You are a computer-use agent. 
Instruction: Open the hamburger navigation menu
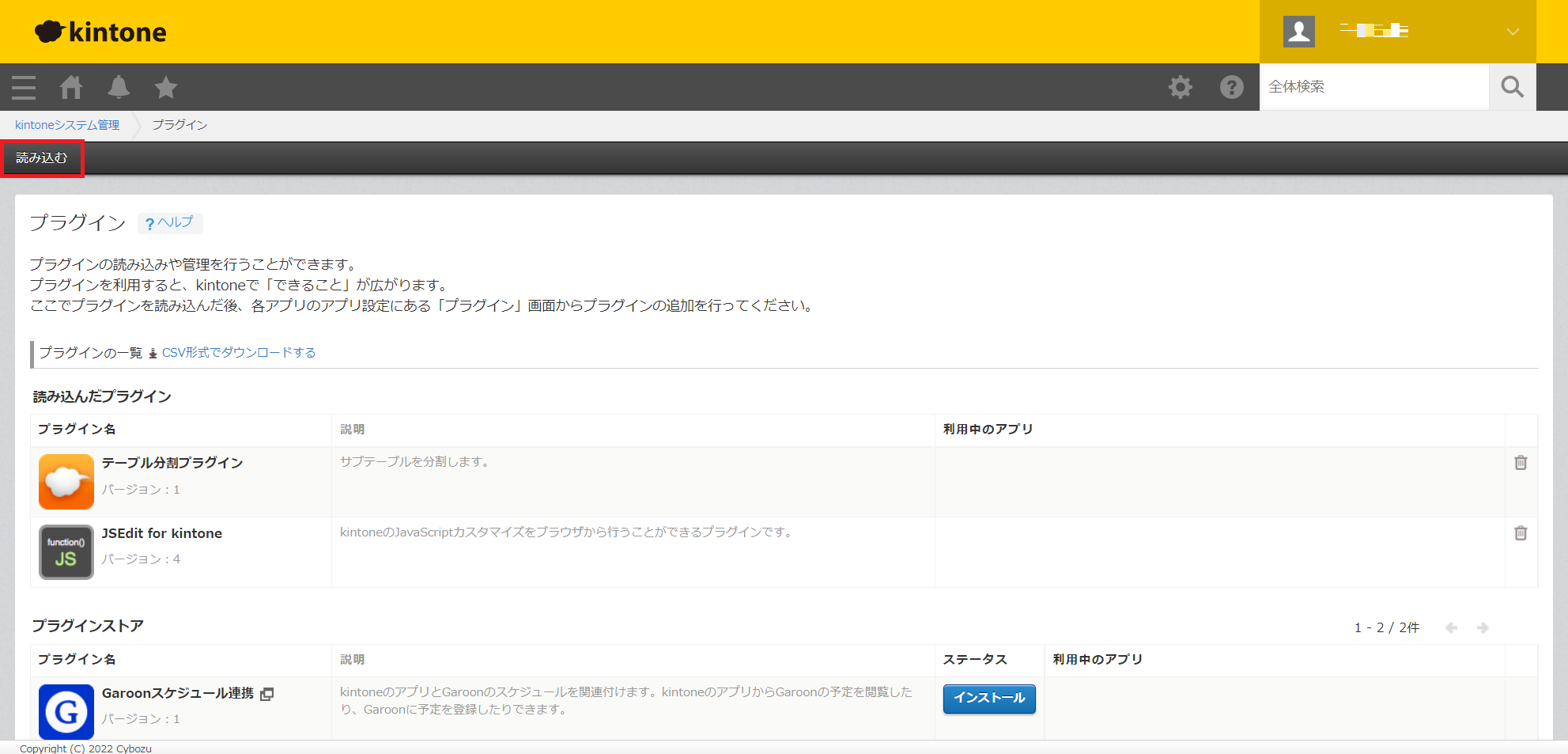pos(24,87)
